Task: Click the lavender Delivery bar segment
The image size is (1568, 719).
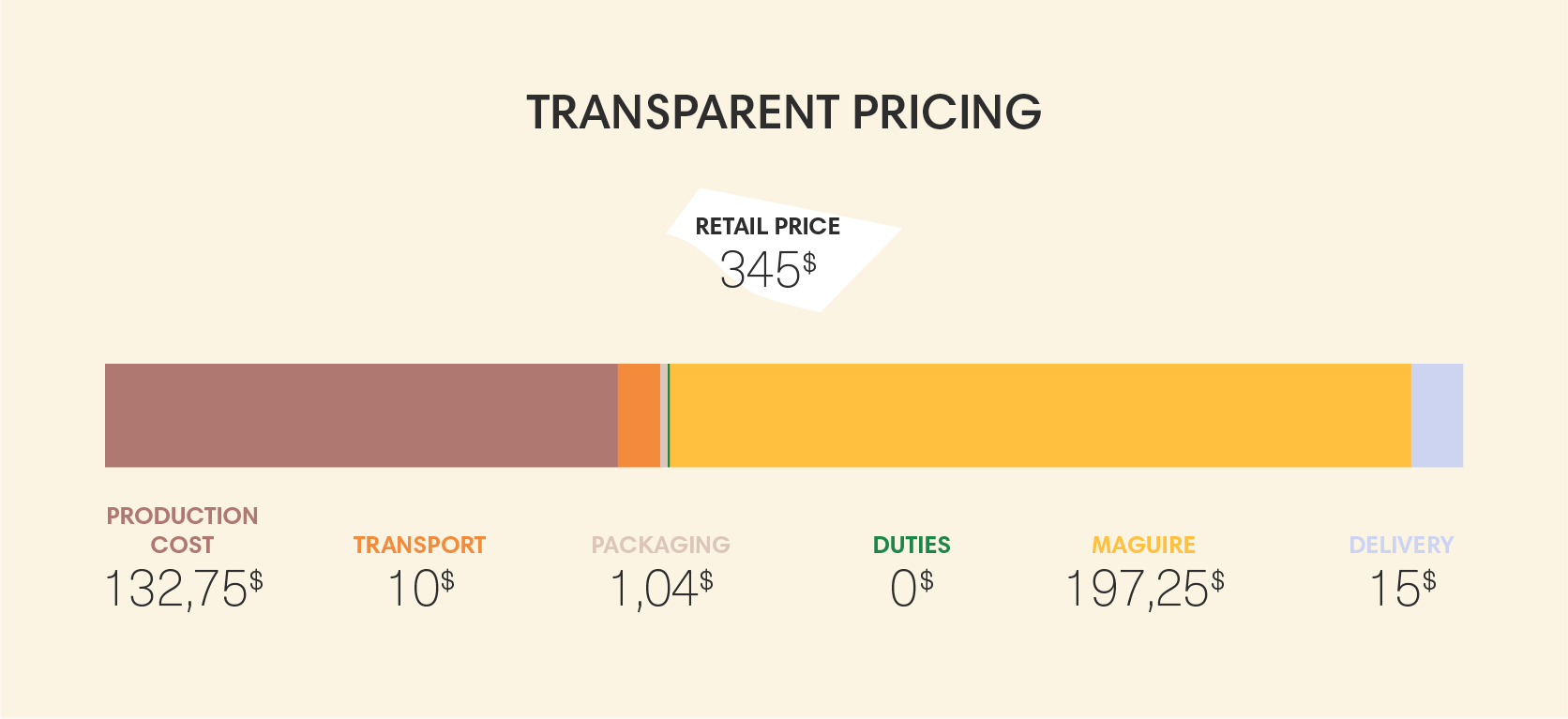Action: click(1437, 415)
